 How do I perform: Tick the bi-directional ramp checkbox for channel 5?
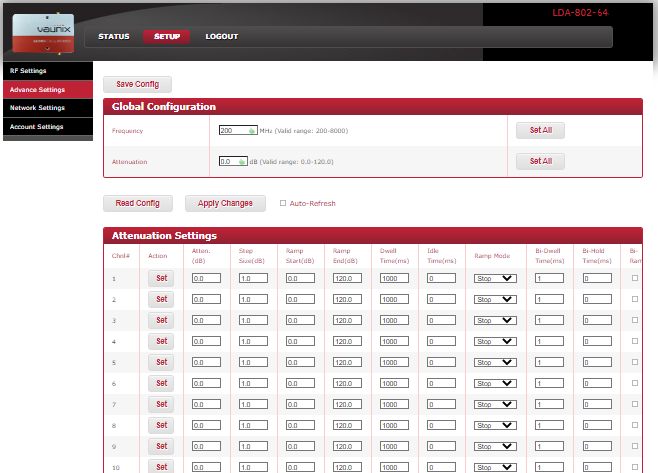coord(635,362)
